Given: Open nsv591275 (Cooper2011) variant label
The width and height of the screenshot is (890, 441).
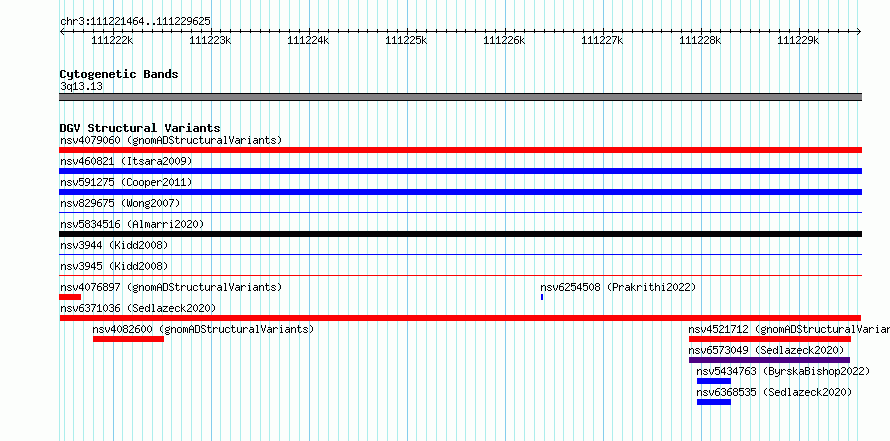Looking at the screenshot, I should pos(126,182).
